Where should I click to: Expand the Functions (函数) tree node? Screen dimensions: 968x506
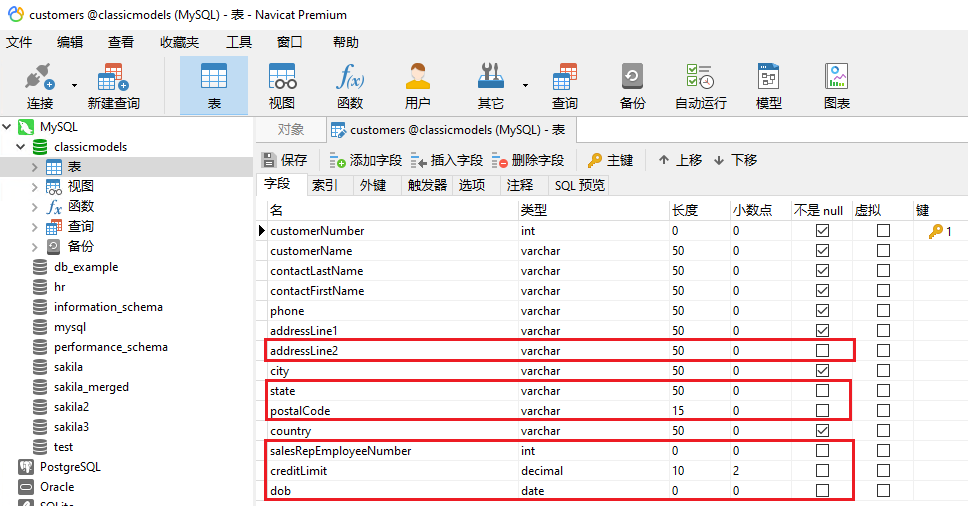coord(35,207)
